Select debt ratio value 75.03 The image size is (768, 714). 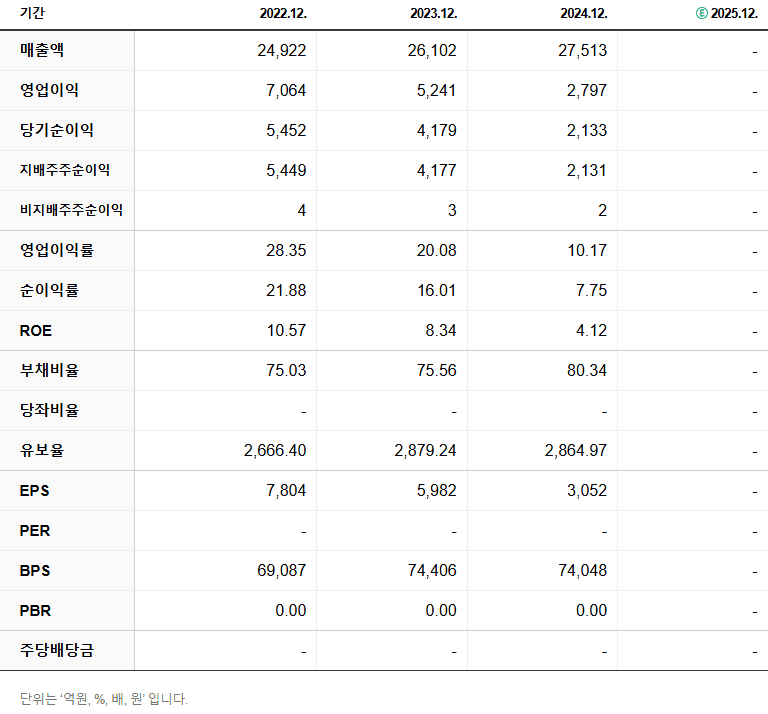(x=286, y=370)
